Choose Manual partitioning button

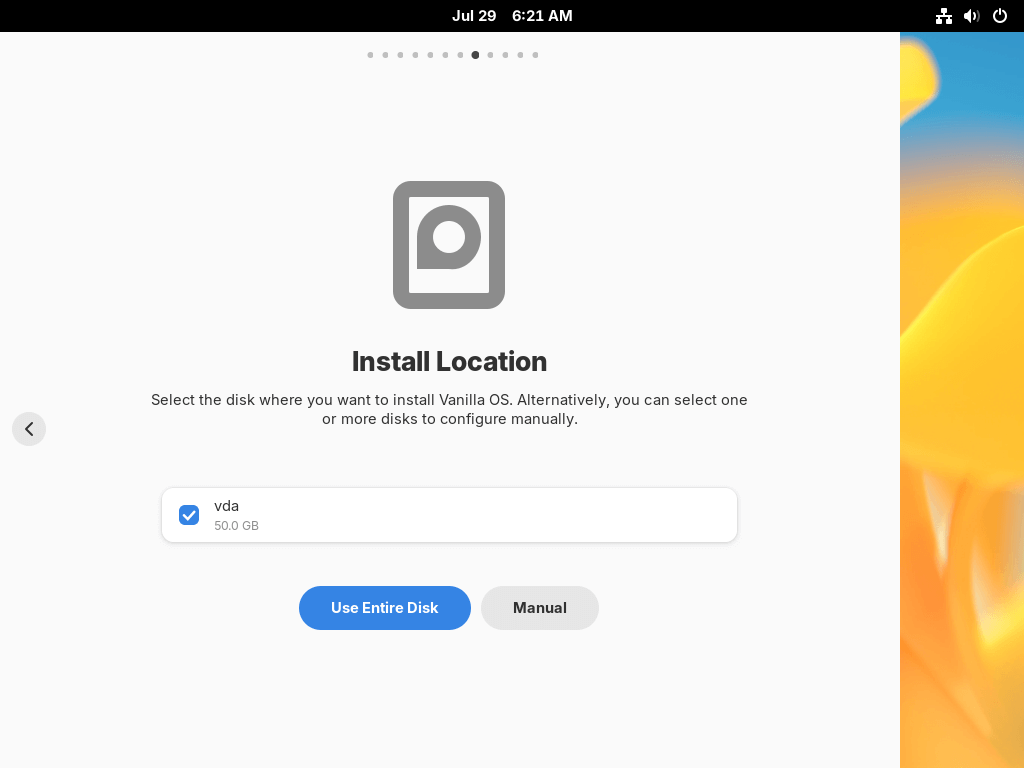click(539, 608)
